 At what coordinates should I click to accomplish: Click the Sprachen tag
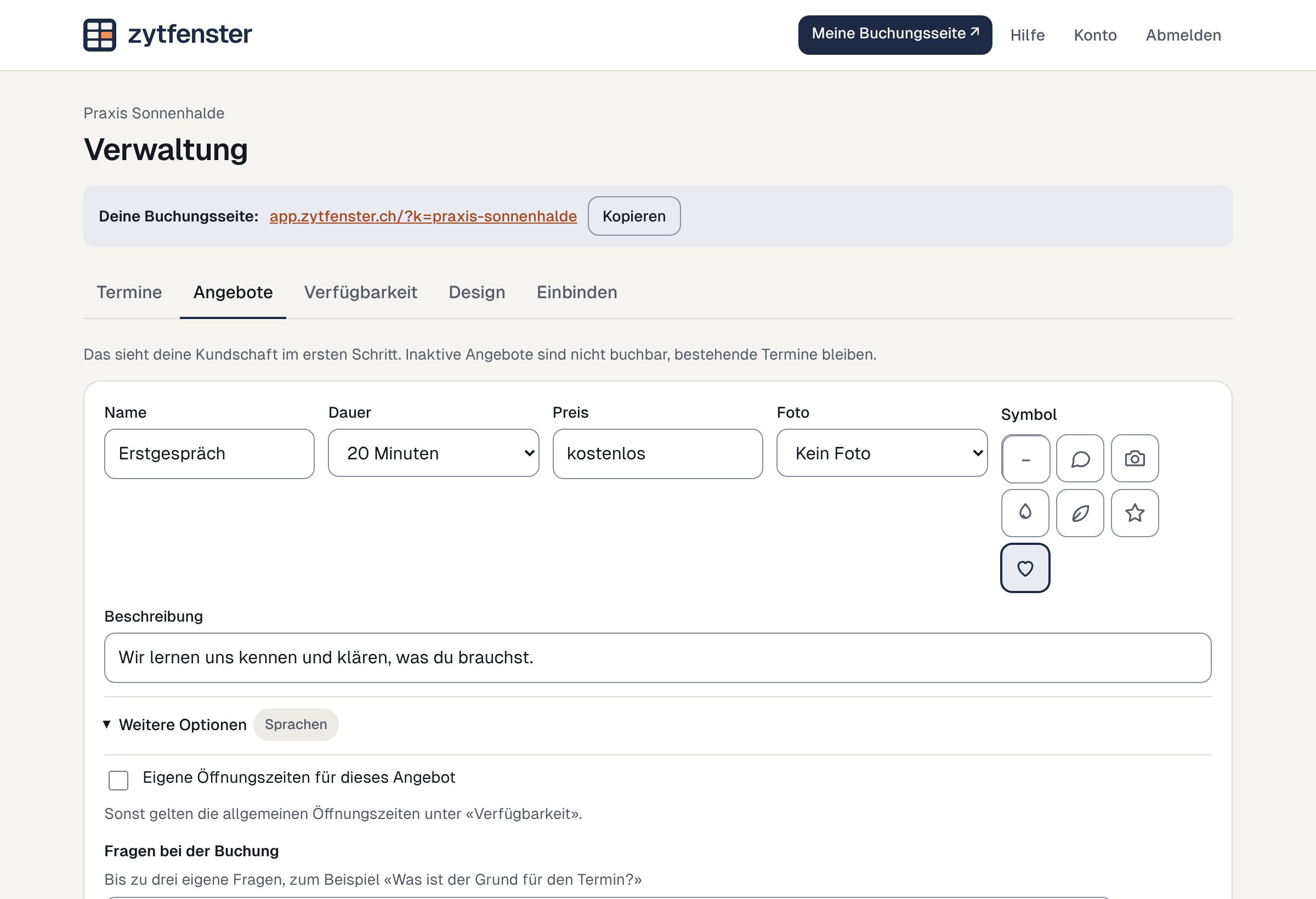tap(296, 725)
